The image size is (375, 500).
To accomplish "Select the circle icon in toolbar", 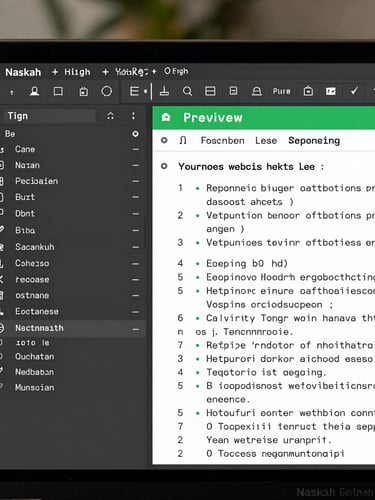I will click(107, 91).
